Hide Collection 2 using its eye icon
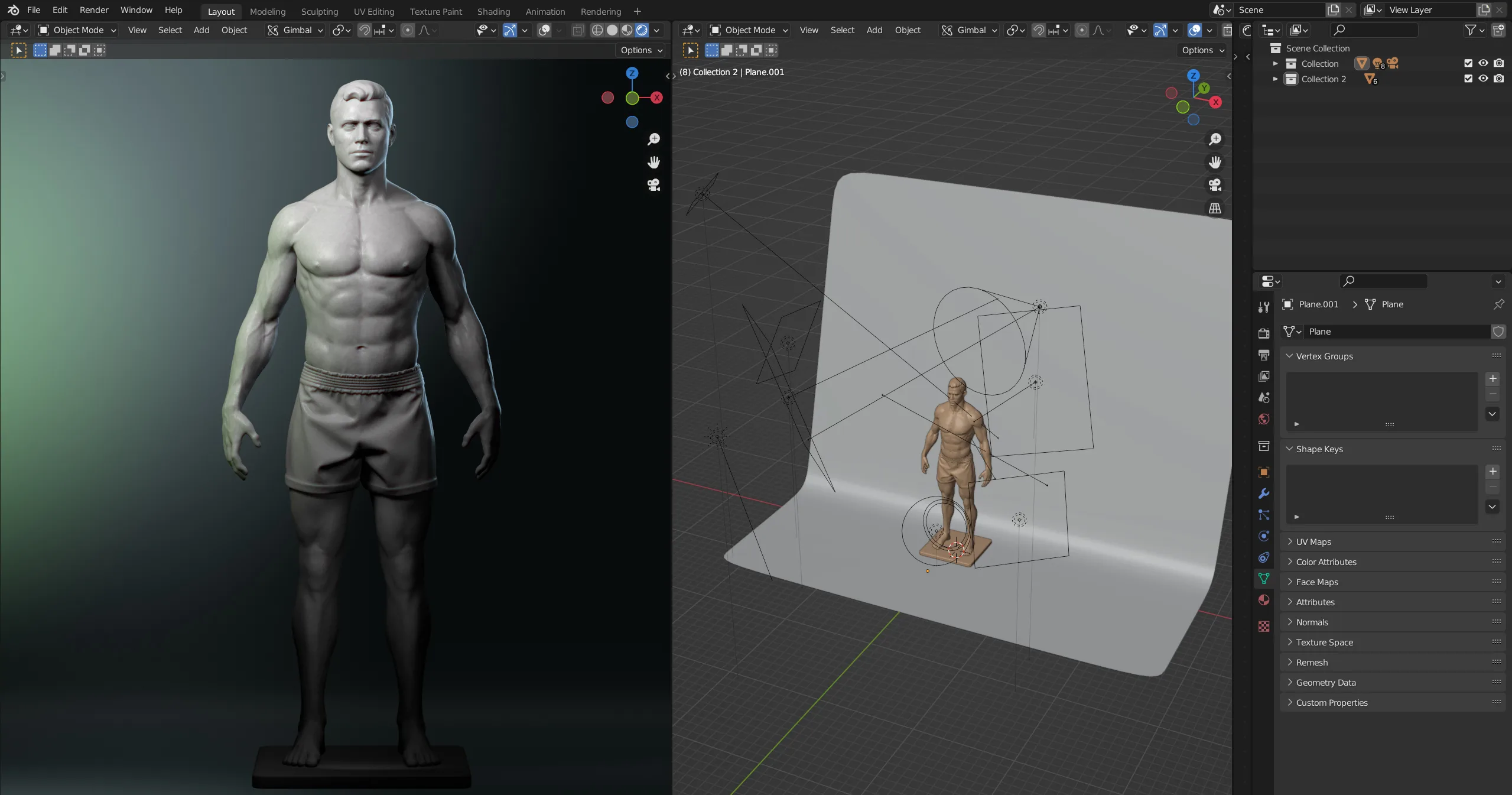The height and width of the screenshot is (795, 1512). [1484, 79]
